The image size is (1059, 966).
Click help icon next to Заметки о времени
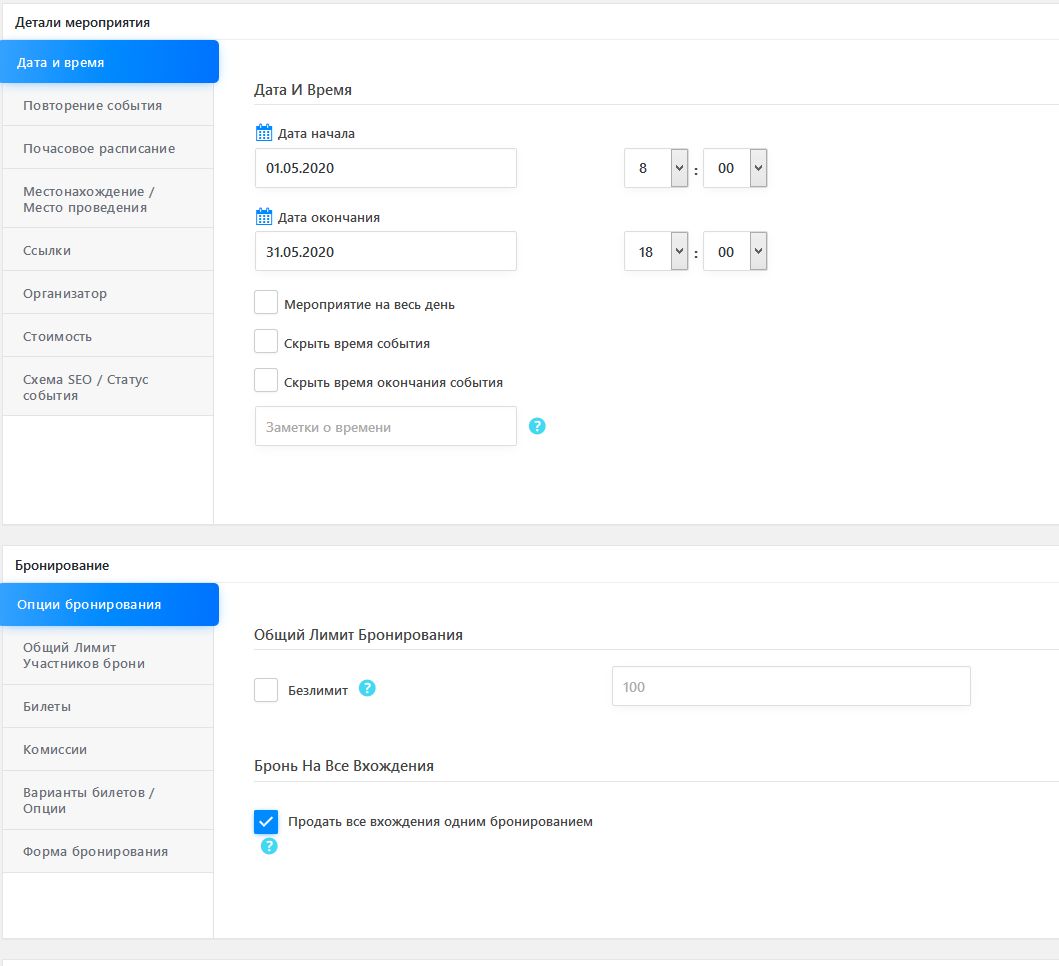(x=537, y=427)
